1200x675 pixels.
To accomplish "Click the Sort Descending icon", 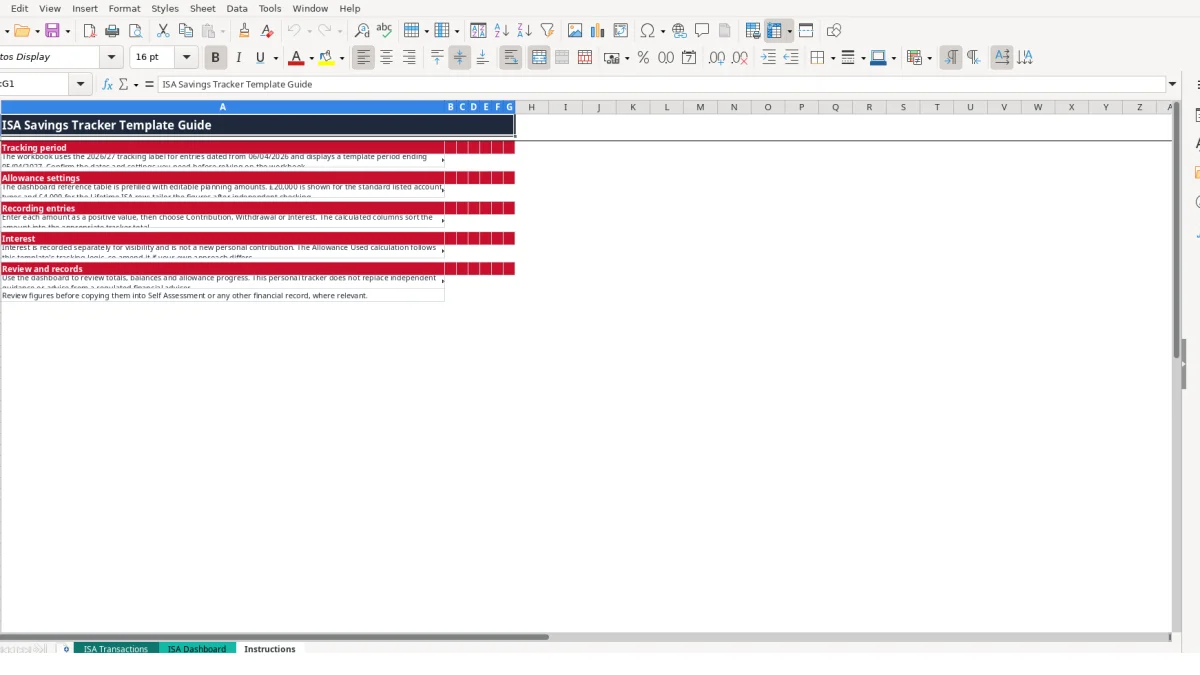I will pyautogui.click(x=524, y=31).
